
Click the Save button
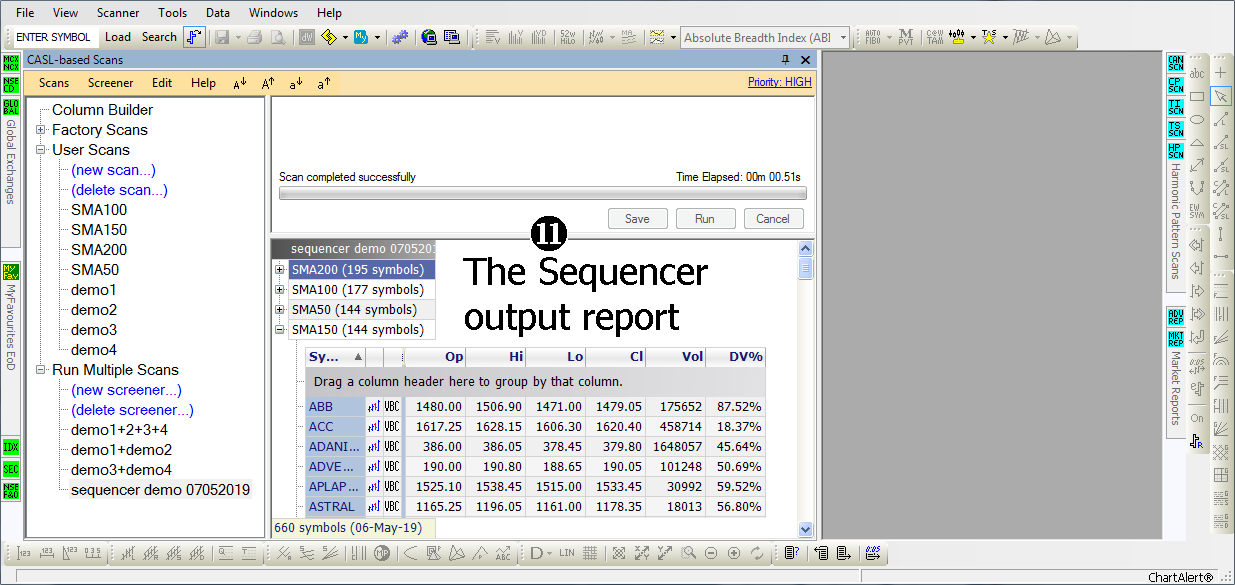[x=637, y=219]
